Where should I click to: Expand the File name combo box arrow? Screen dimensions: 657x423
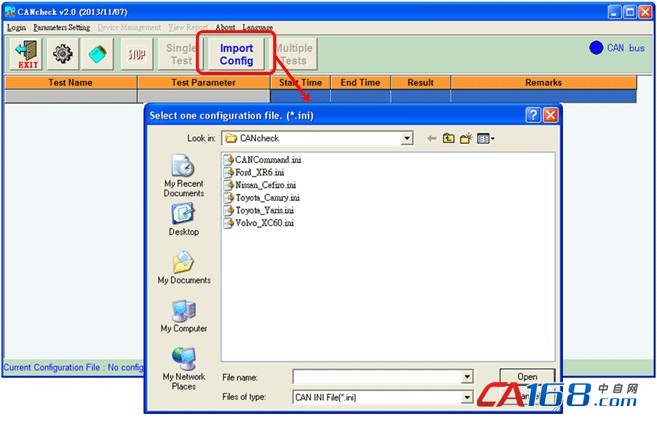pos(467,377)
